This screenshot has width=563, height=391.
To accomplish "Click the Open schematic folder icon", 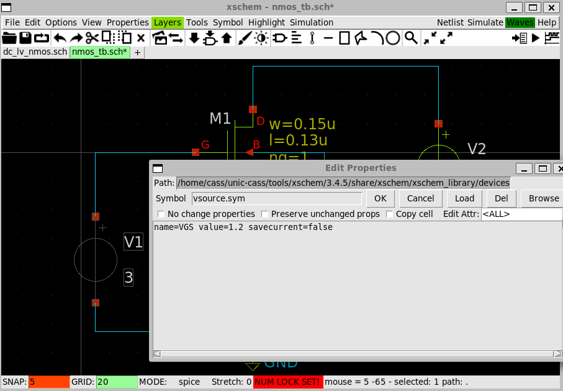I will [x=9, y=38].
